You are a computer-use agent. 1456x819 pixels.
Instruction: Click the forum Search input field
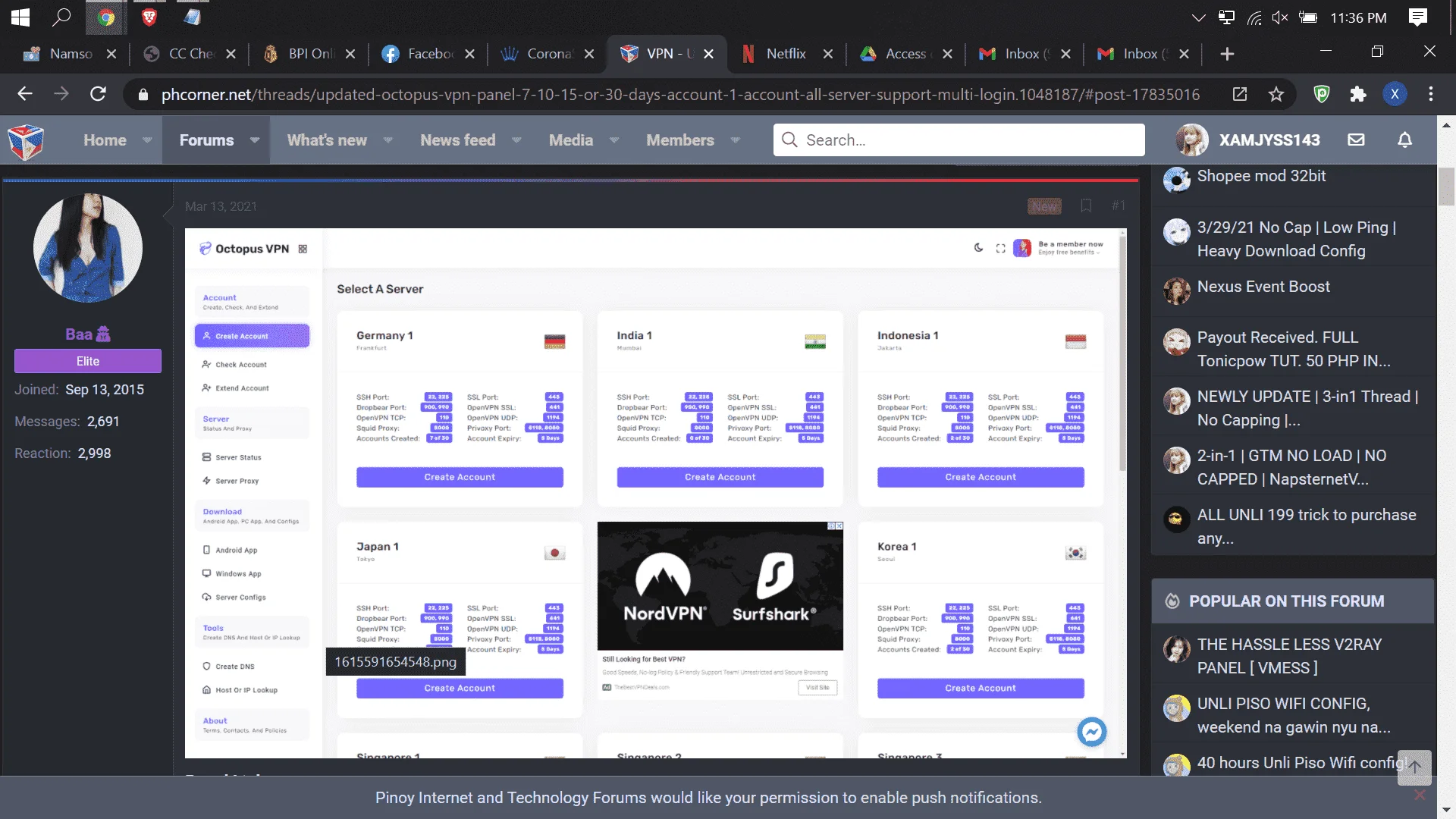(959, 140)
